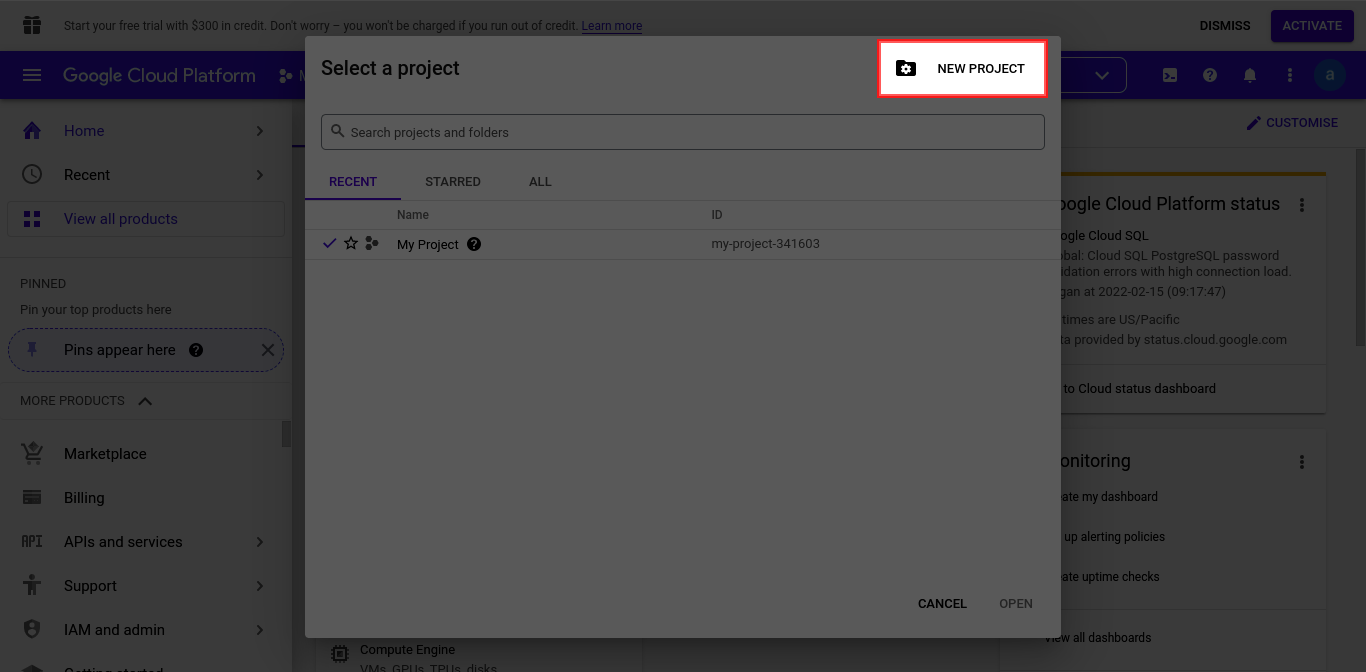Click in Search projects and folders field

[x=683, y=132]
